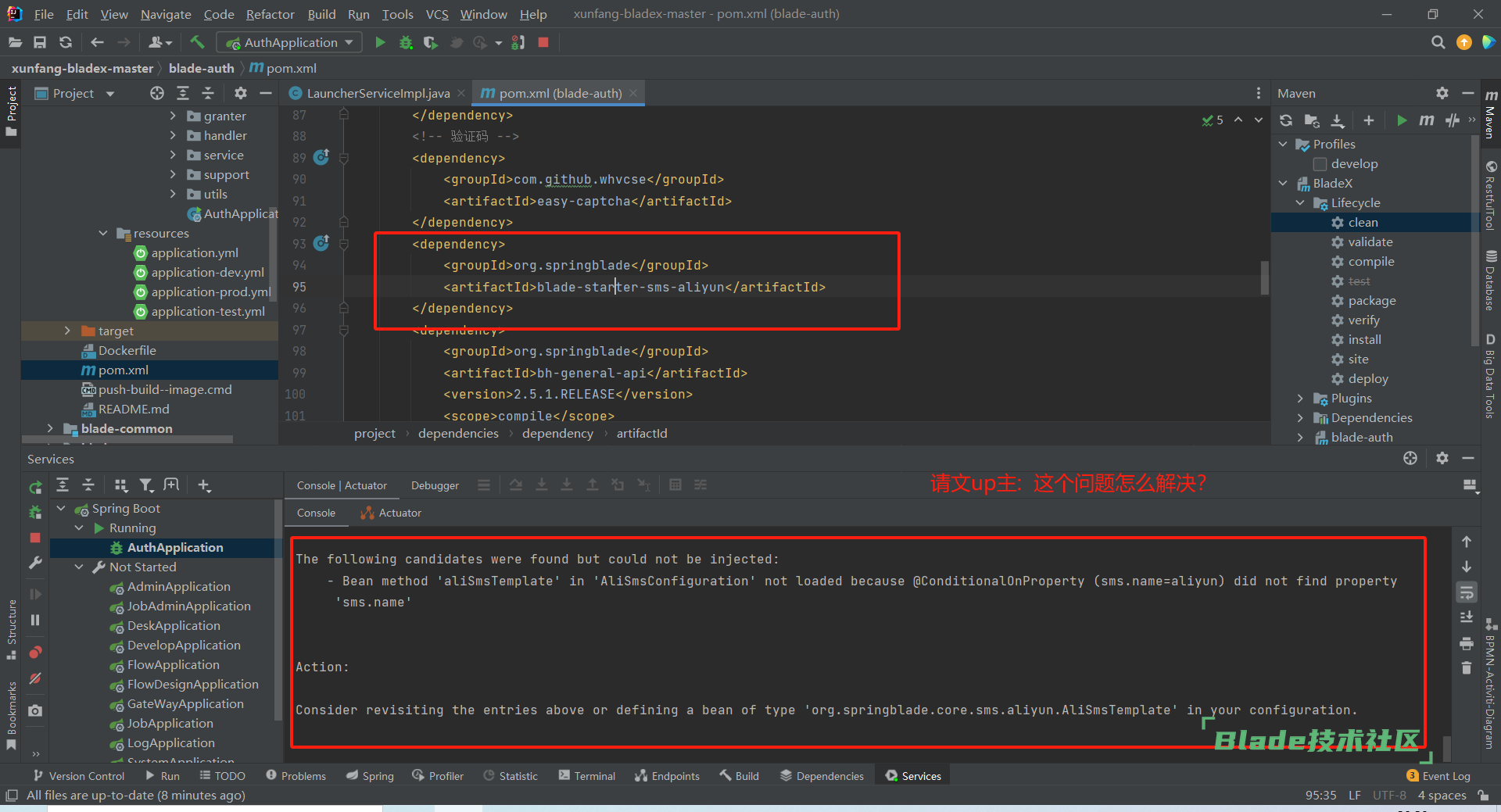Expand Maven Dependencies node

coord(1300,418)
